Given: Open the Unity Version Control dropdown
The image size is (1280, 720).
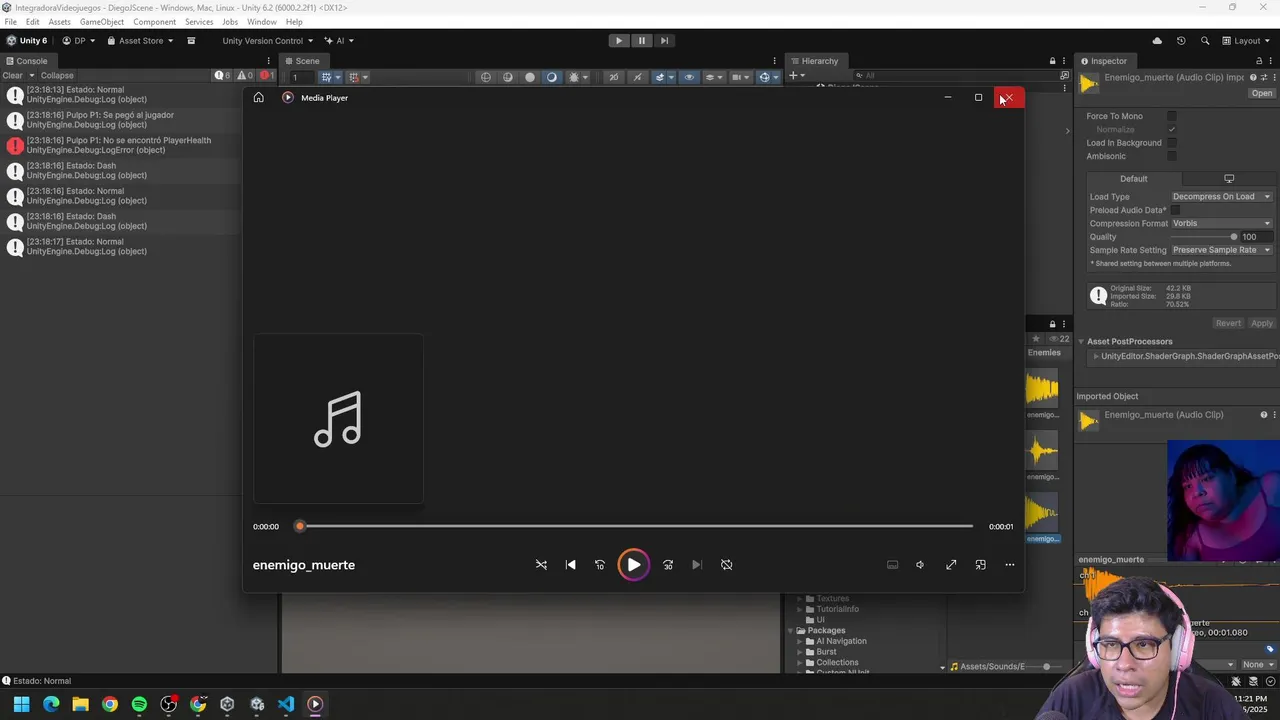Looking at the screenshot, I should (267, 41).
